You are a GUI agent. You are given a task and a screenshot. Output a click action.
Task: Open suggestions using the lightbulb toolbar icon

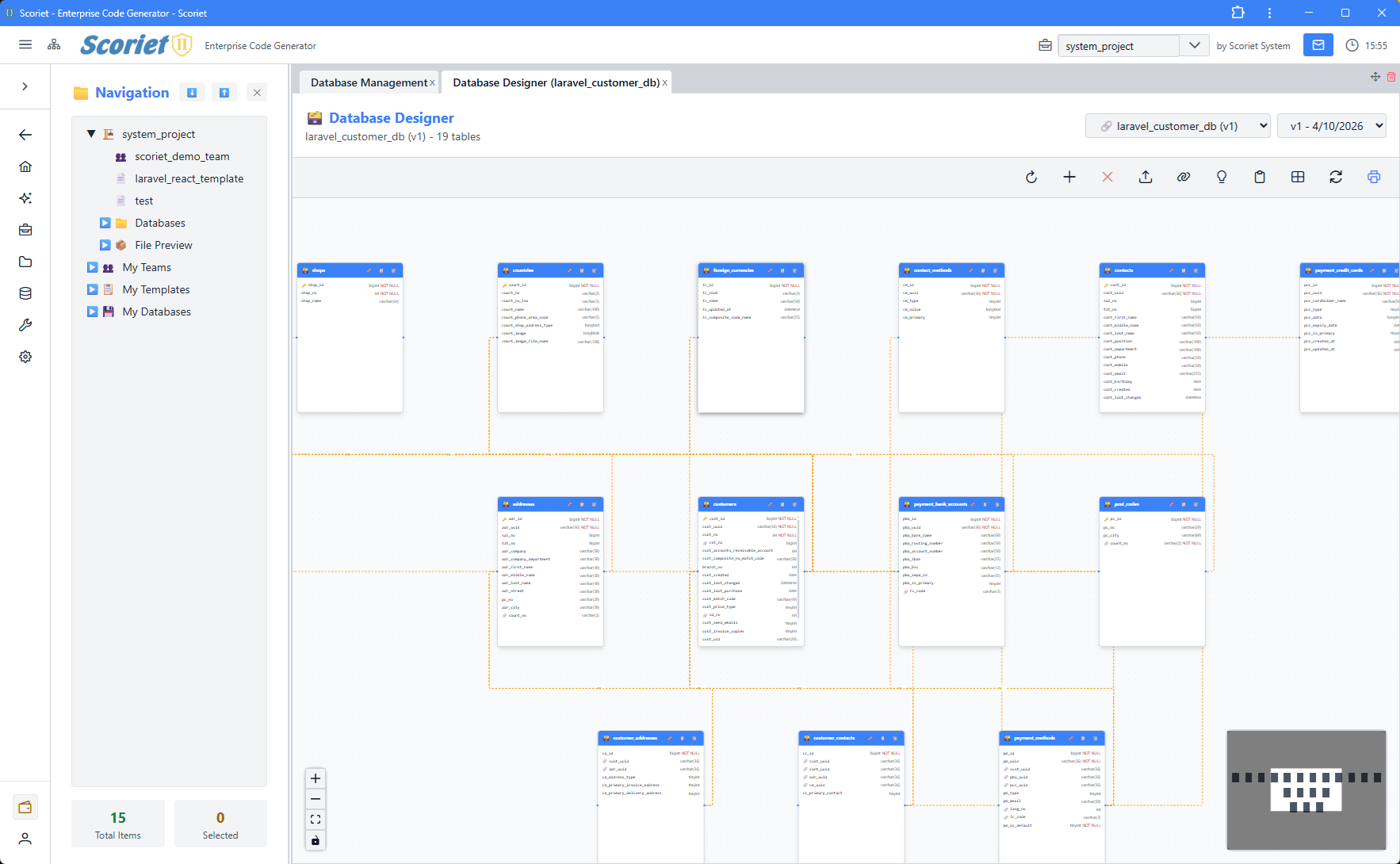tap(1222, 177)
